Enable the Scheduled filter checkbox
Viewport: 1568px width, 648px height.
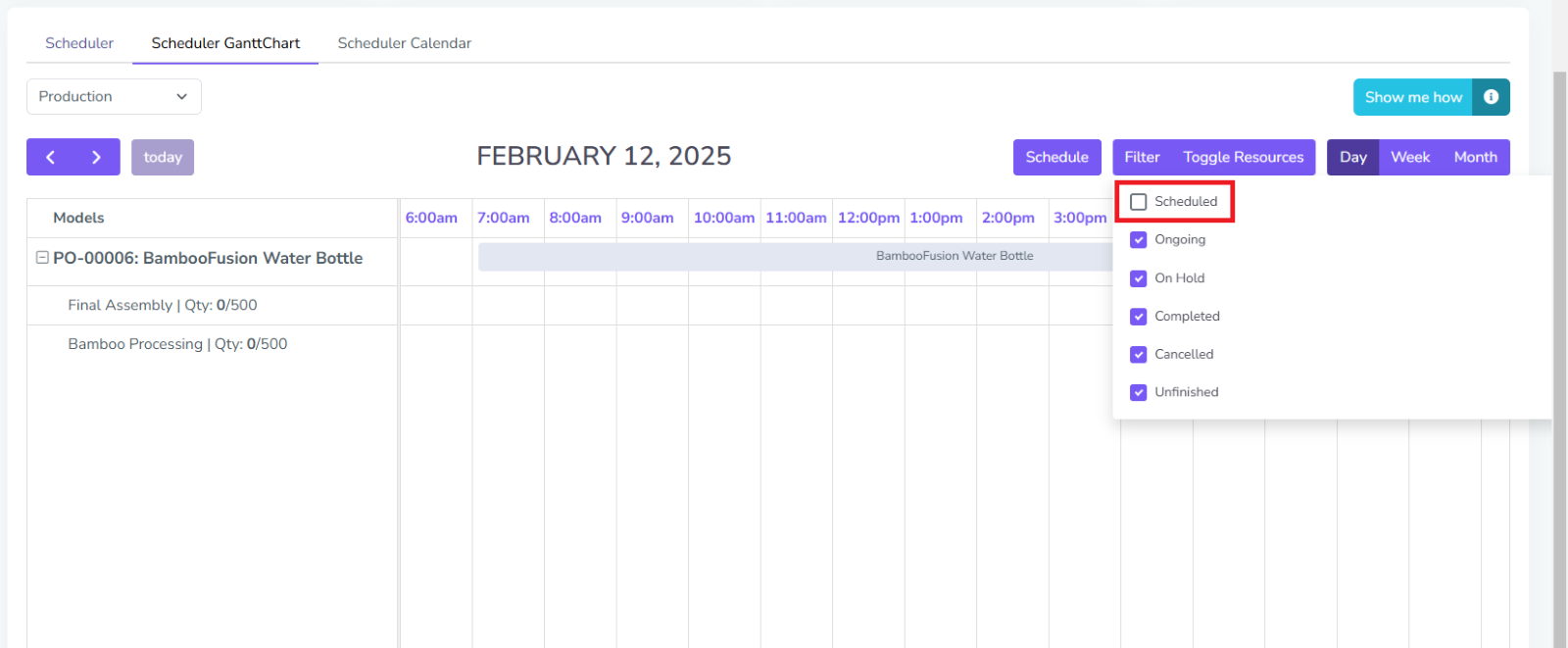click(x=1139, y=202)
